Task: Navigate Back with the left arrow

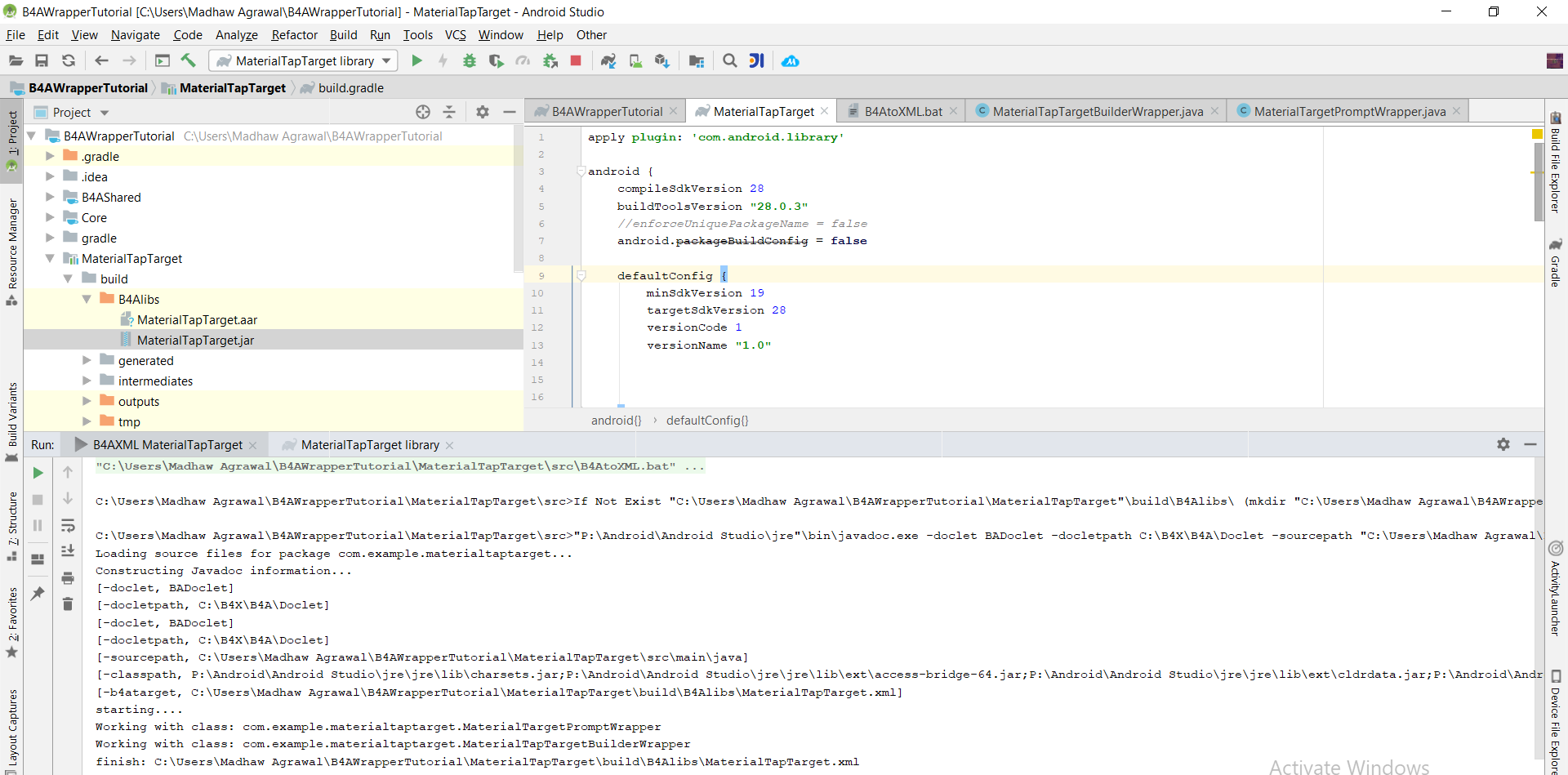Action: 101,60
